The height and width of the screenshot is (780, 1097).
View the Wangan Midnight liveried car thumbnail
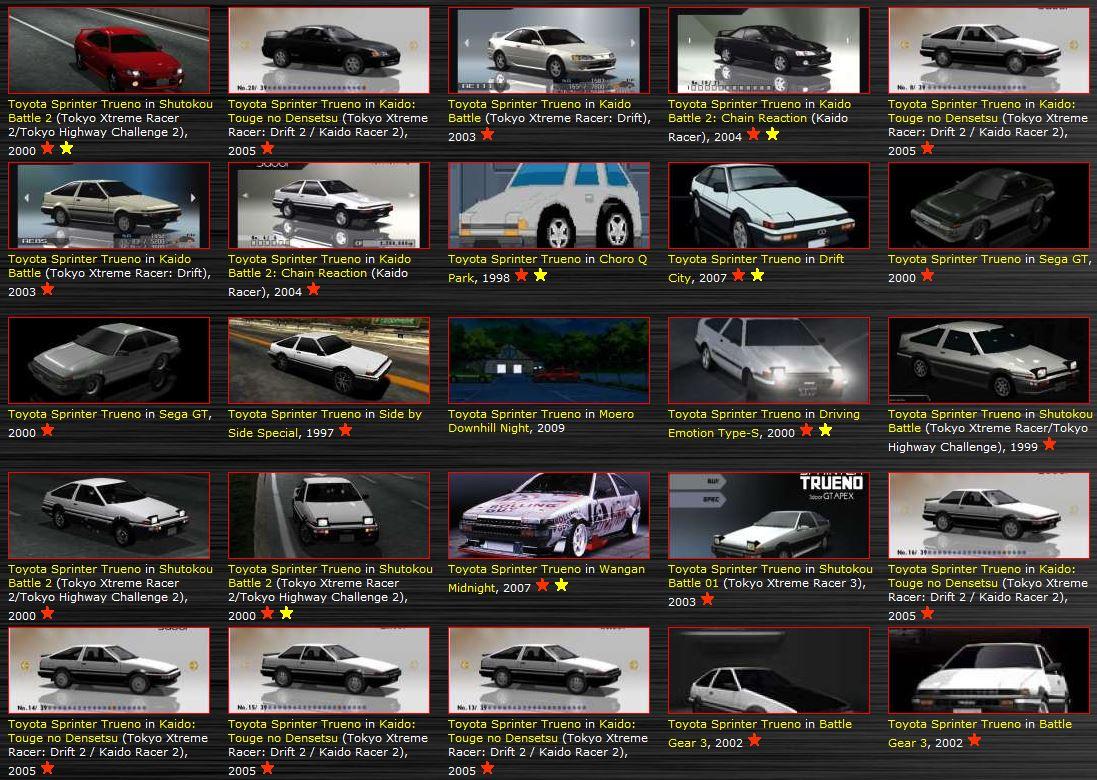[x=548, y=516]
